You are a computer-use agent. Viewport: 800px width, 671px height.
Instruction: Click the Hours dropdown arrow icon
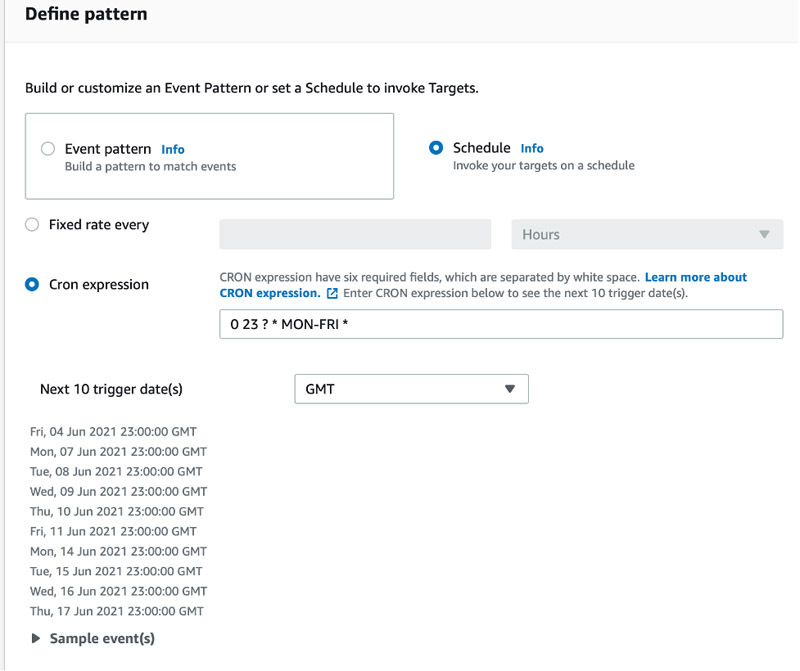coord(764,234)
